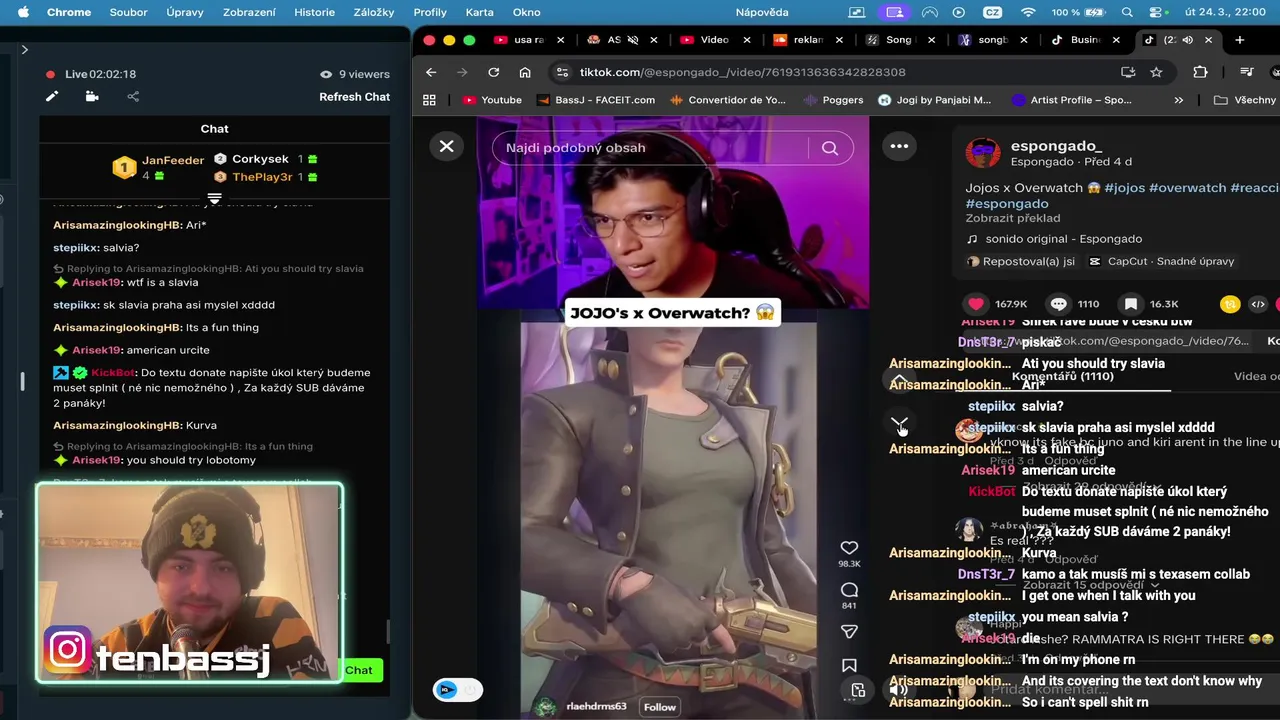The width and height of the screenshot is (1280, 720).
Task: Click the heart icon in the embedded video (98.3K)
Action: pos(849,548)
